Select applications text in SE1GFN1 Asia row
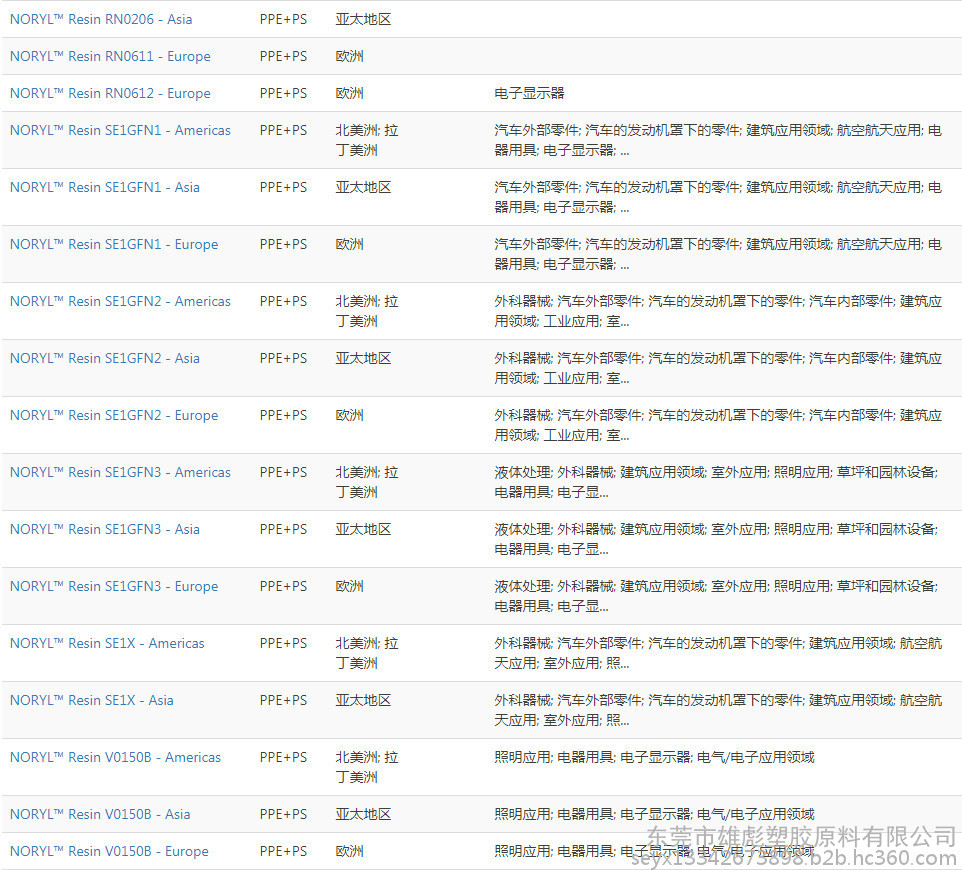This screenshot has height=870, width=962. pos(718,198)
